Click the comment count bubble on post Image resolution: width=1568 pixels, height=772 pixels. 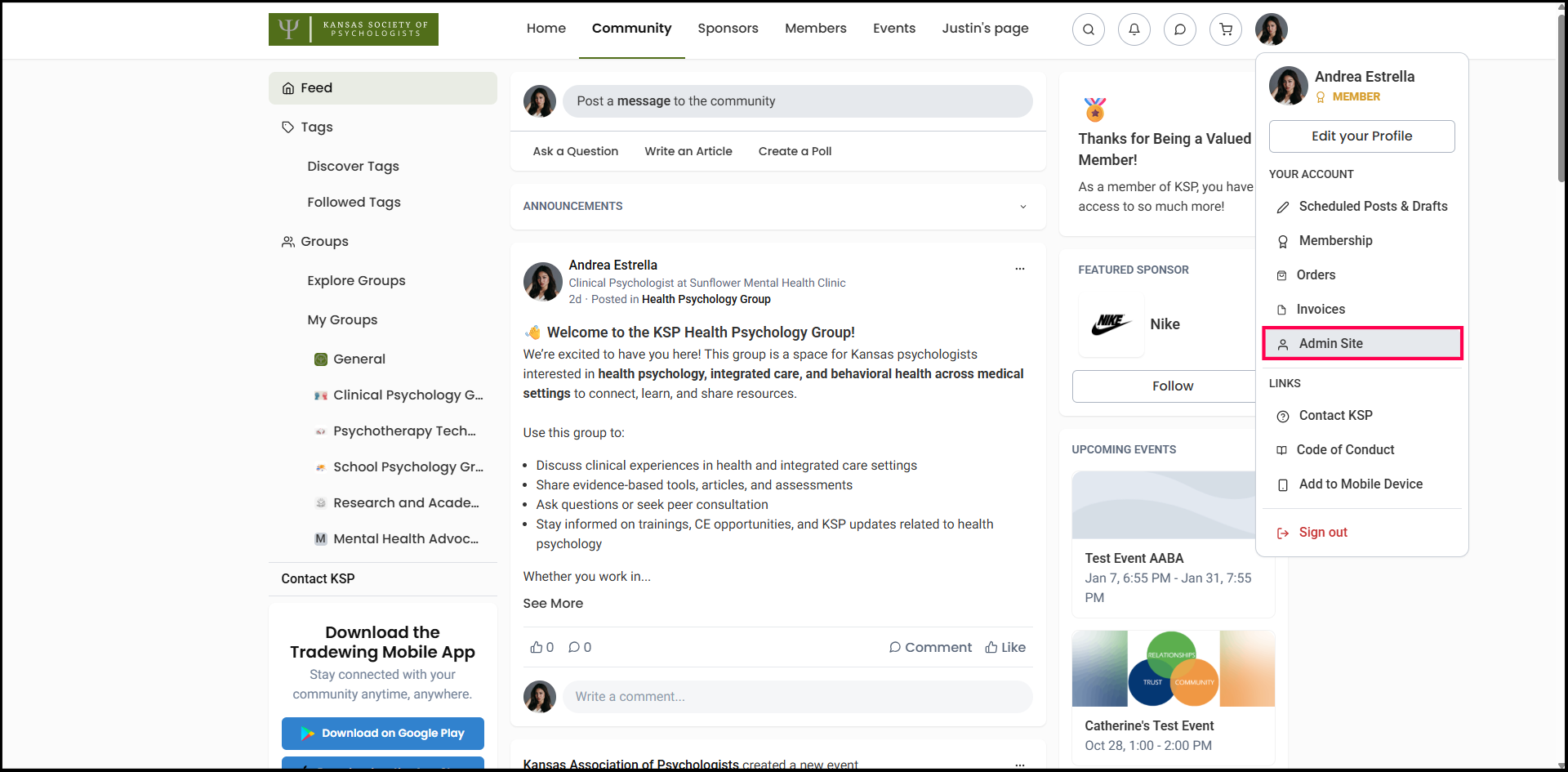[x=575, y=647]
